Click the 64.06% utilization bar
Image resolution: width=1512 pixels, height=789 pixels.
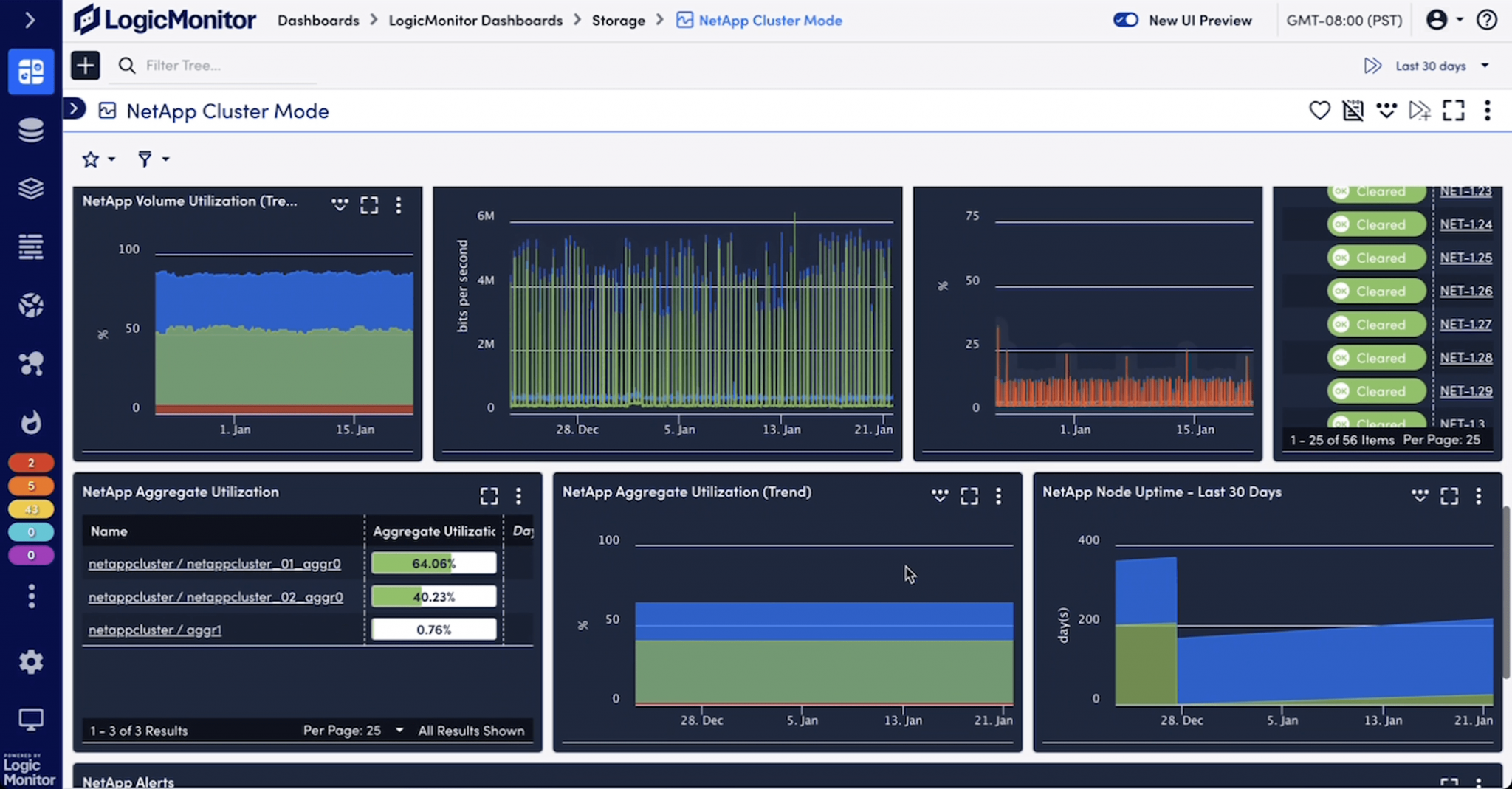tap(433, 562)
